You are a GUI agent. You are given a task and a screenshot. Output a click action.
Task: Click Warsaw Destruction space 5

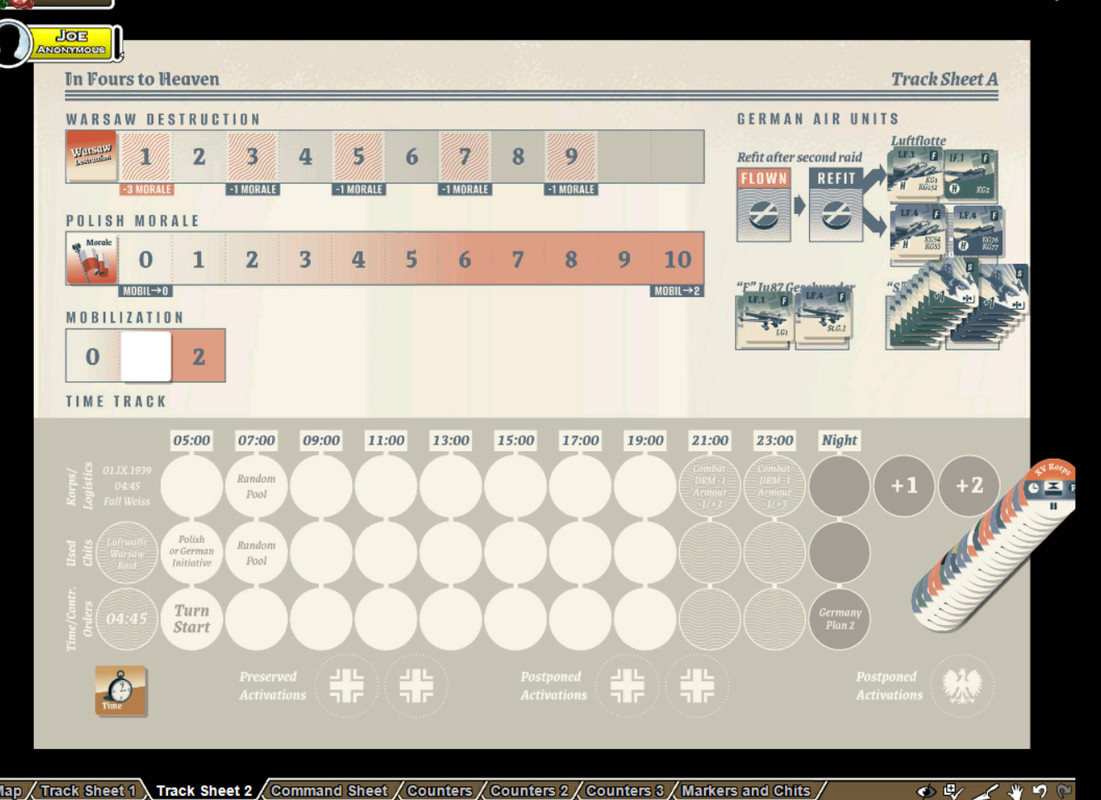click(x=358, y=156)
